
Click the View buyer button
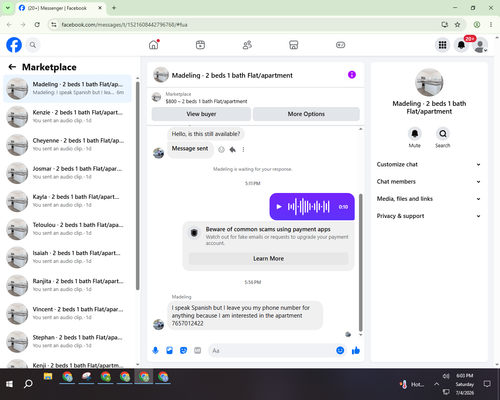click(201, 114)
